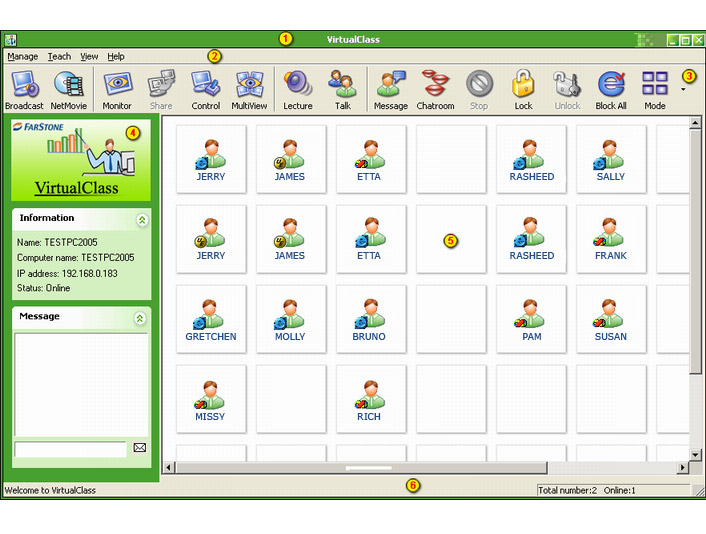
Task: Collapse the Message panel
Action: (x=140, y=318)
